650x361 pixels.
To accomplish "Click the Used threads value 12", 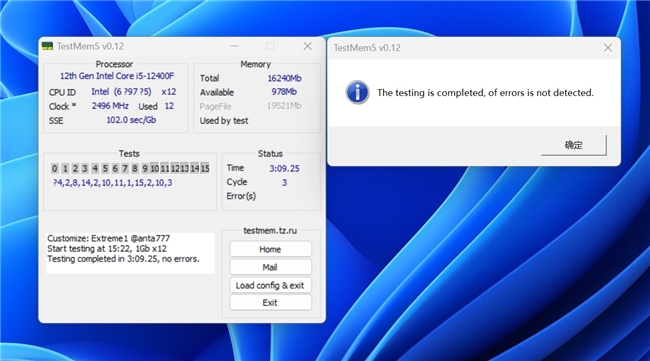I will coord(169,106).
